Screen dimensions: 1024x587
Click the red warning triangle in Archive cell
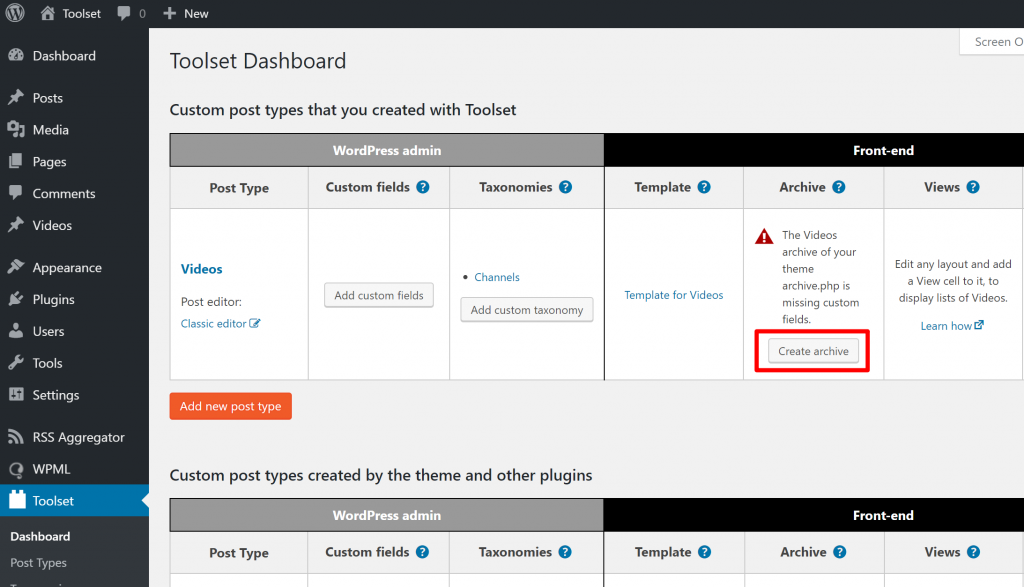point(764,236)
